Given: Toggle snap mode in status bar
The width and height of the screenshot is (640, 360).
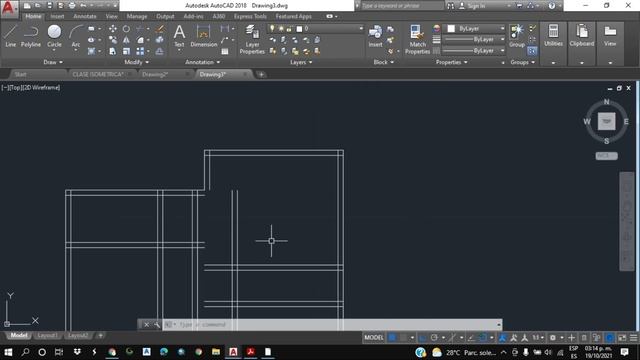Looking at the screenshot, I should coord(403,338).
